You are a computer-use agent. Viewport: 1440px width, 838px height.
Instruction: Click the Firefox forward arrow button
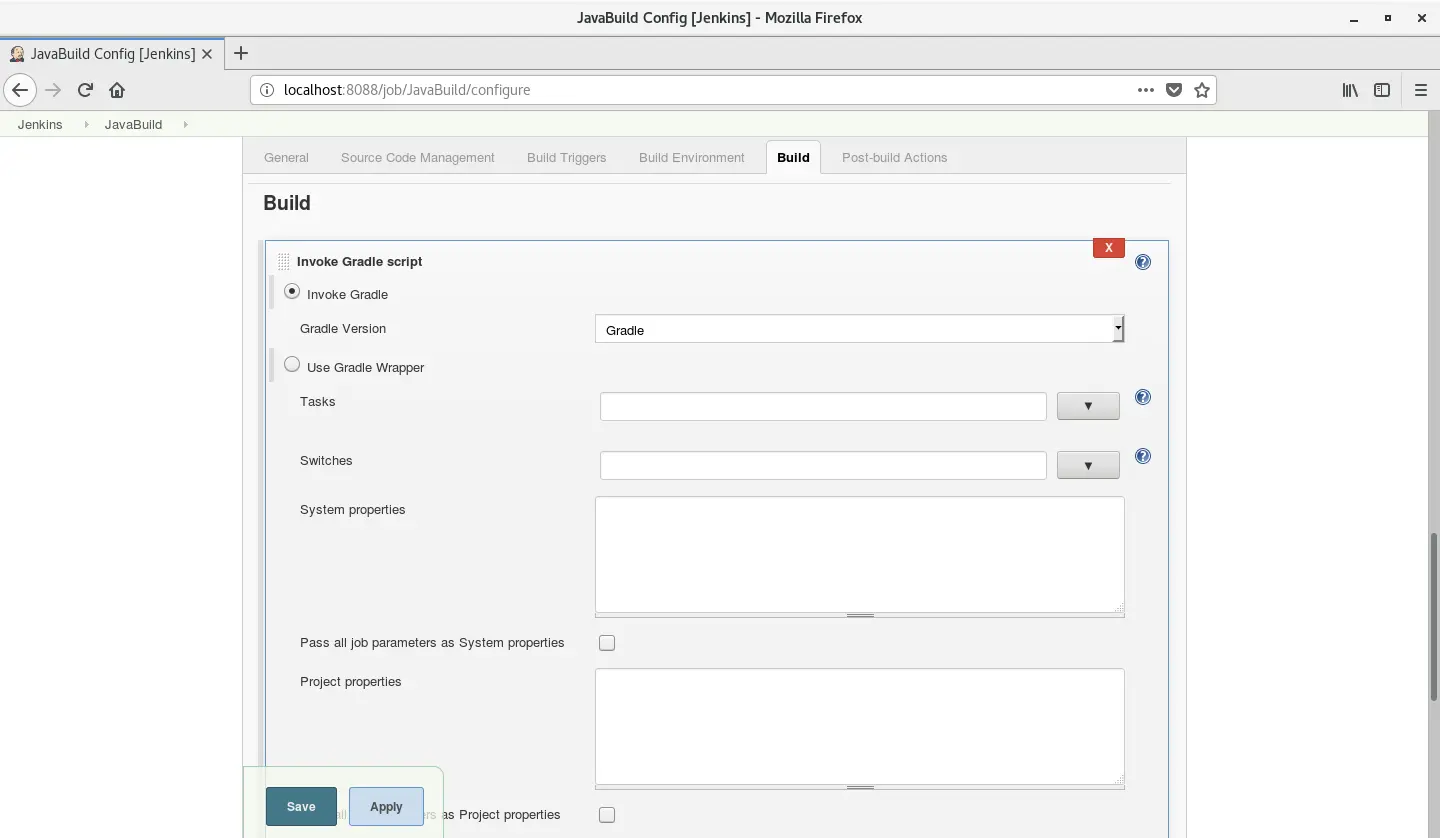[x=53, y=90]
